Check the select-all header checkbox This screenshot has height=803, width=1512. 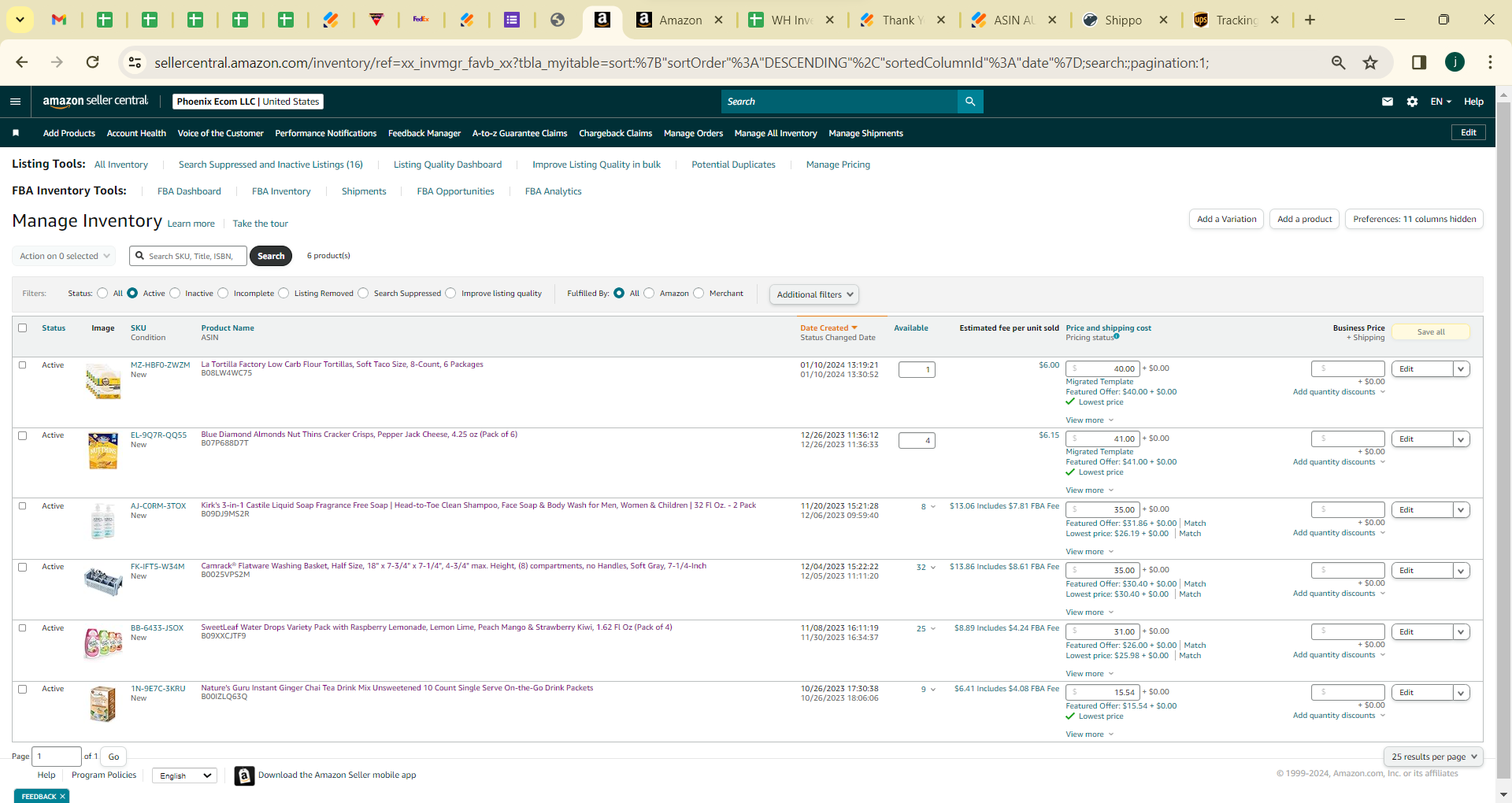tap(22, 328)
